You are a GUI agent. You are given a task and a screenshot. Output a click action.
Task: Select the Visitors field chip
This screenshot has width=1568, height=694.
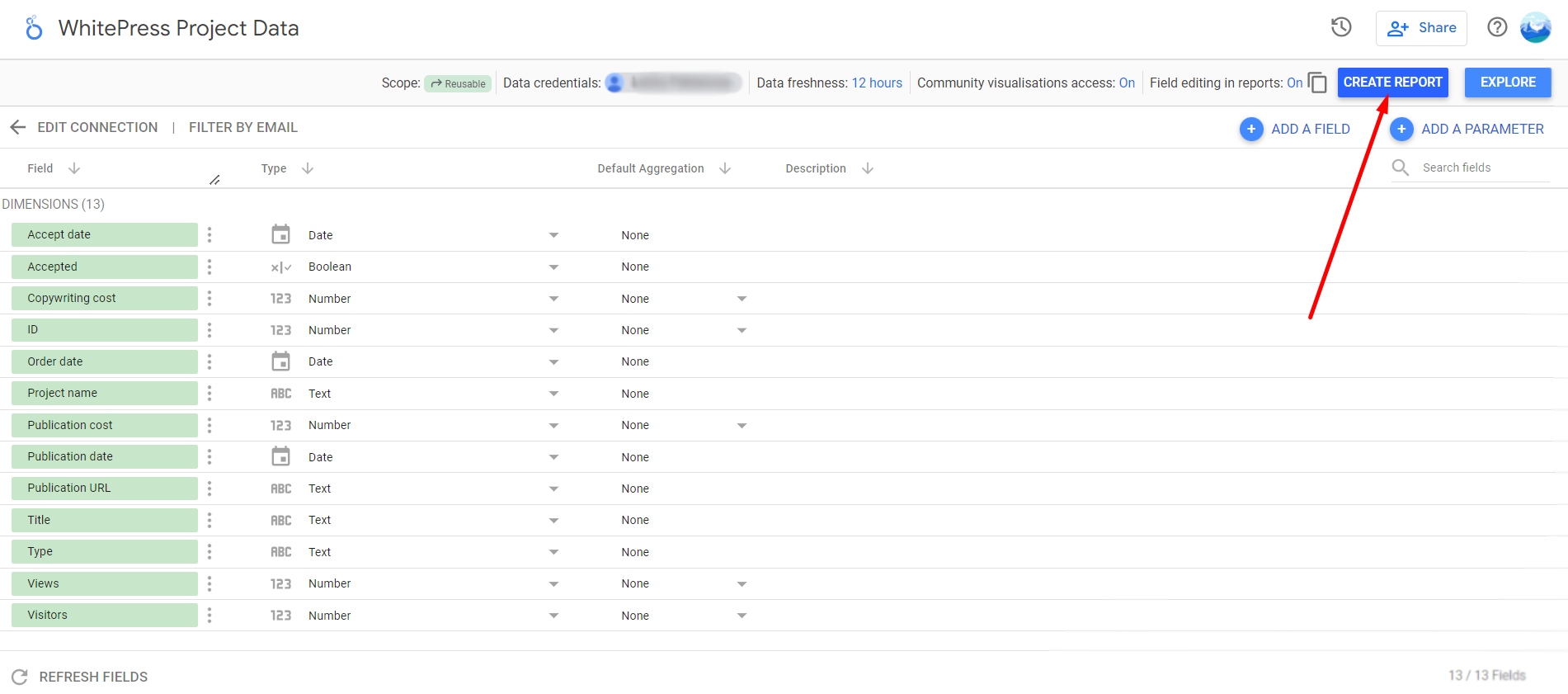point(105,615)
